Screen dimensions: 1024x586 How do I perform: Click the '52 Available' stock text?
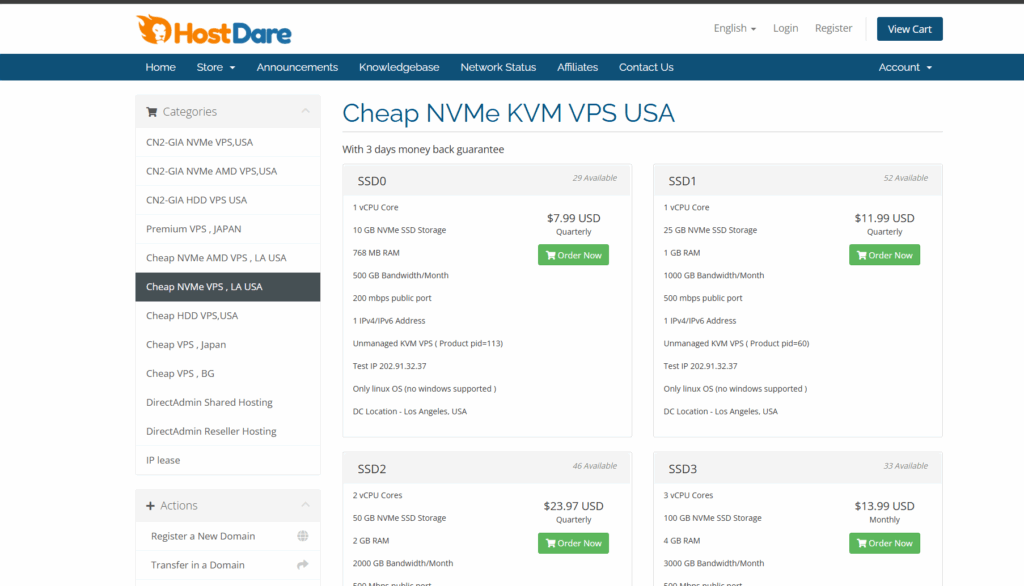pyautogui.click(x=905, y=178)
